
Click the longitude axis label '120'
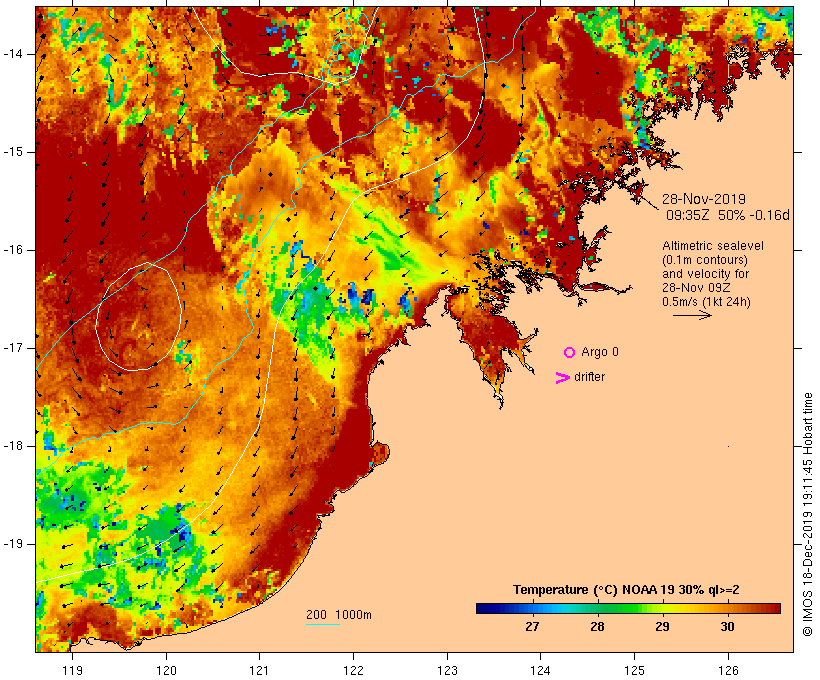click(x=166, y=670)
